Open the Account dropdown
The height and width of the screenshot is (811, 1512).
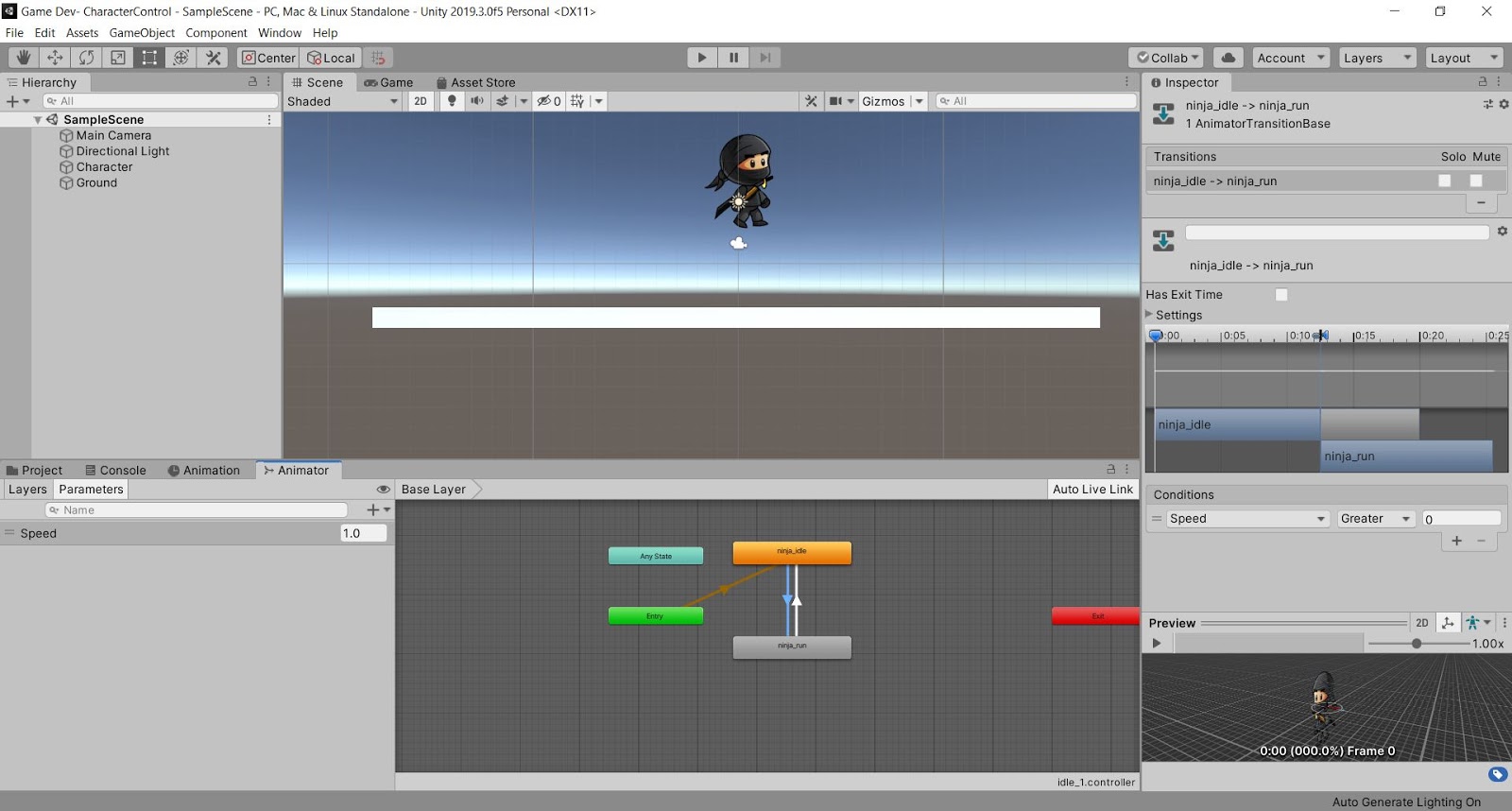[x=1291, y=58]
